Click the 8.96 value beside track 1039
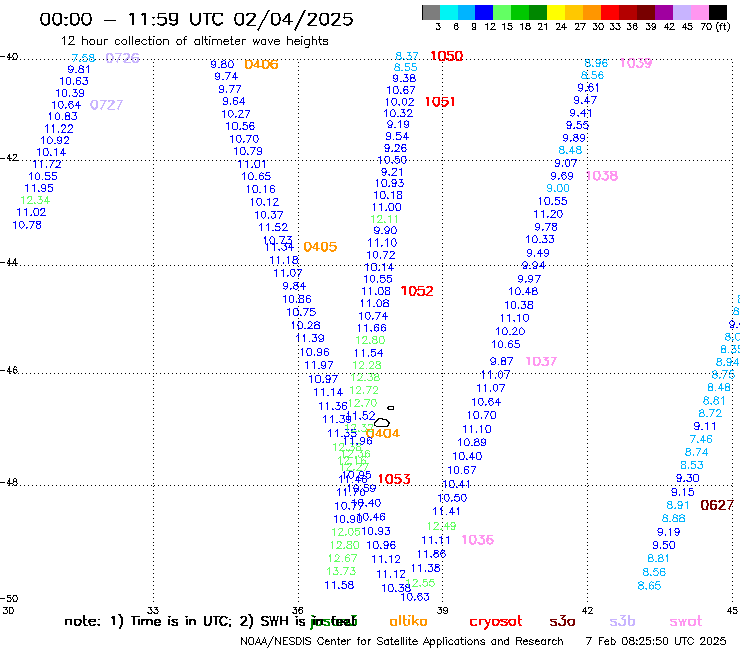Viewport: 740px width, 650px height. [596, 63]
